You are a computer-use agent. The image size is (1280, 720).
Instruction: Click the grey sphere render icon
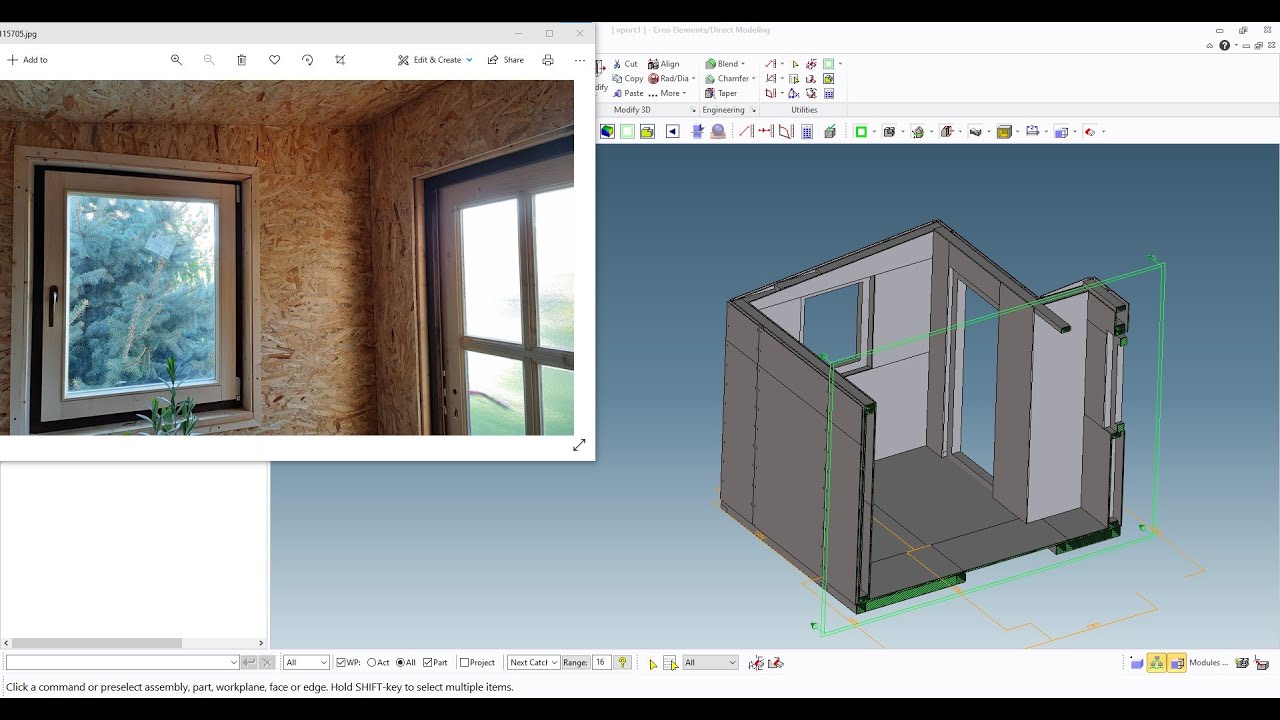[718, 131]
